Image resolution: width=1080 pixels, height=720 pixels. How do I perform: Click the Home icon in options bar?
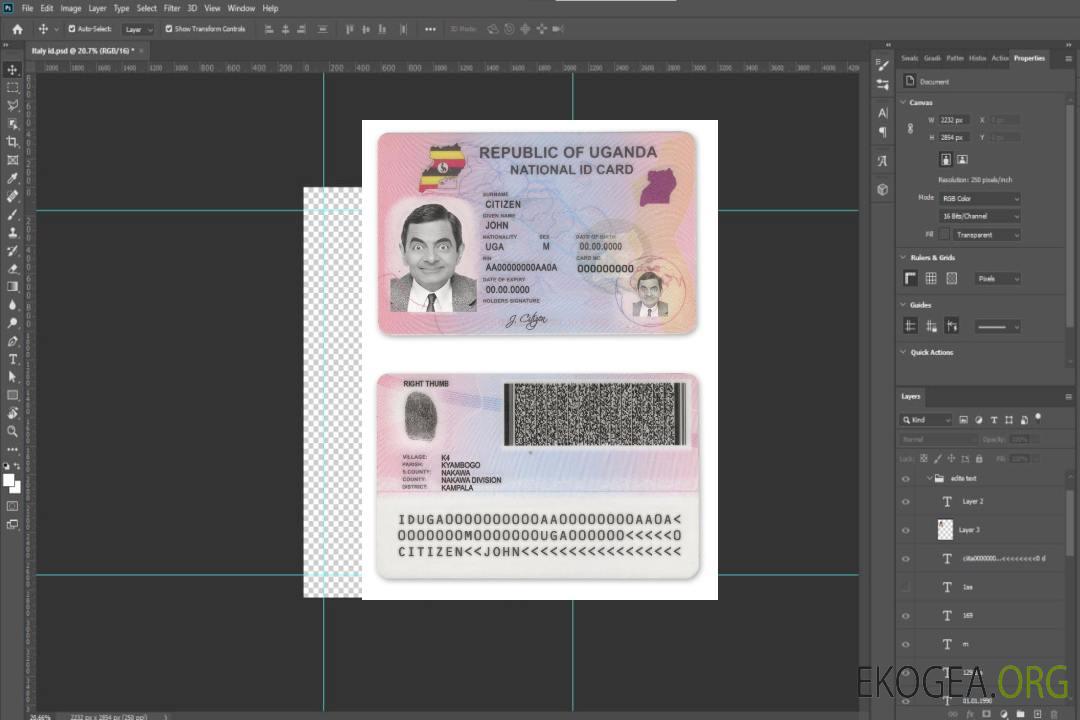17,29
